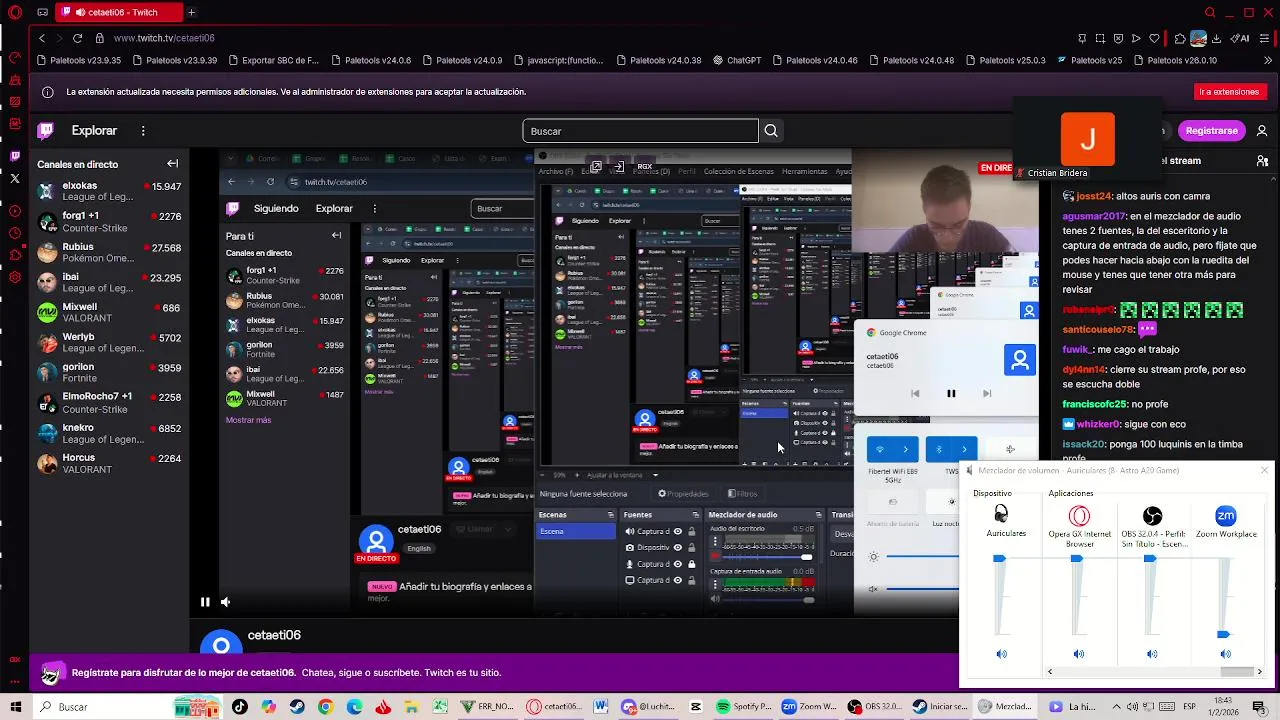Mute Zoom Workplace in volume mixer

click(1225, 654)
